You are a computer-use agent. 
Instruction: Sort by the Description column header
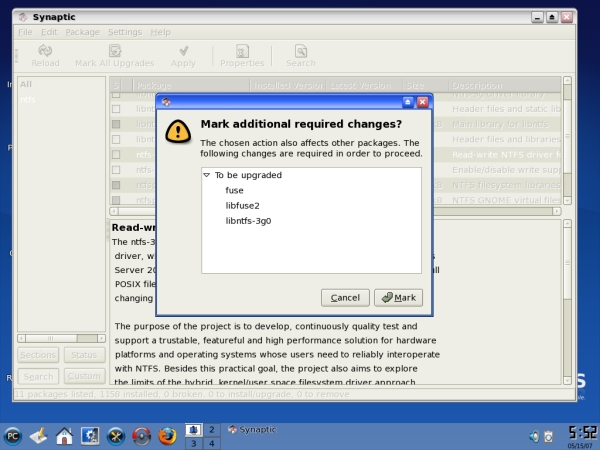coord(505,85)
